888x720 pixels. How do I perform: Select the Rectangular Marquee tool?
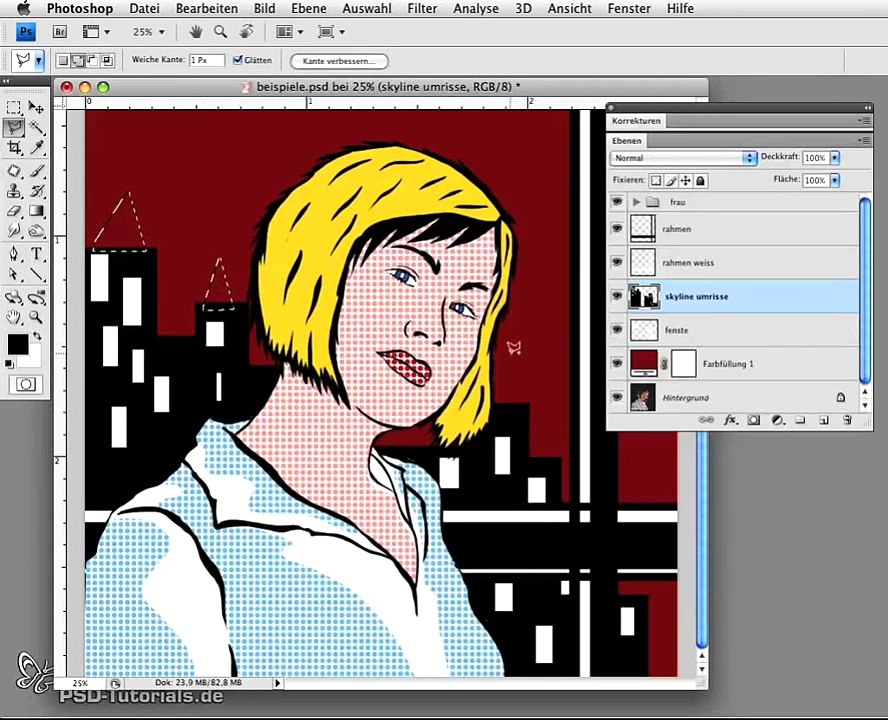click(14, 107)
